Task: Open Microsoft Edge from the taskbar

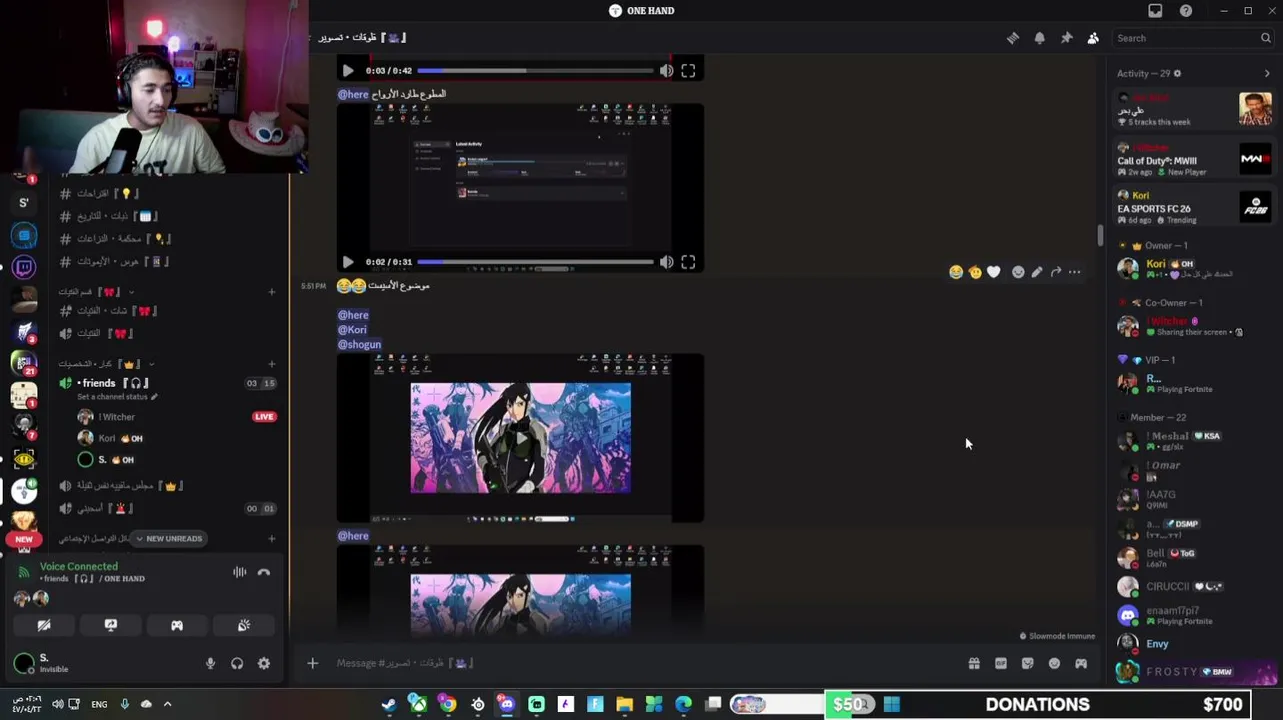Action: [684, 705]
